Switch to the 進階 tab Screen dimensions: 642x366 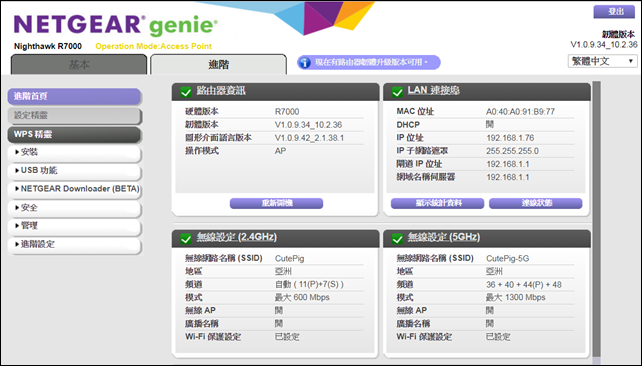218,65
